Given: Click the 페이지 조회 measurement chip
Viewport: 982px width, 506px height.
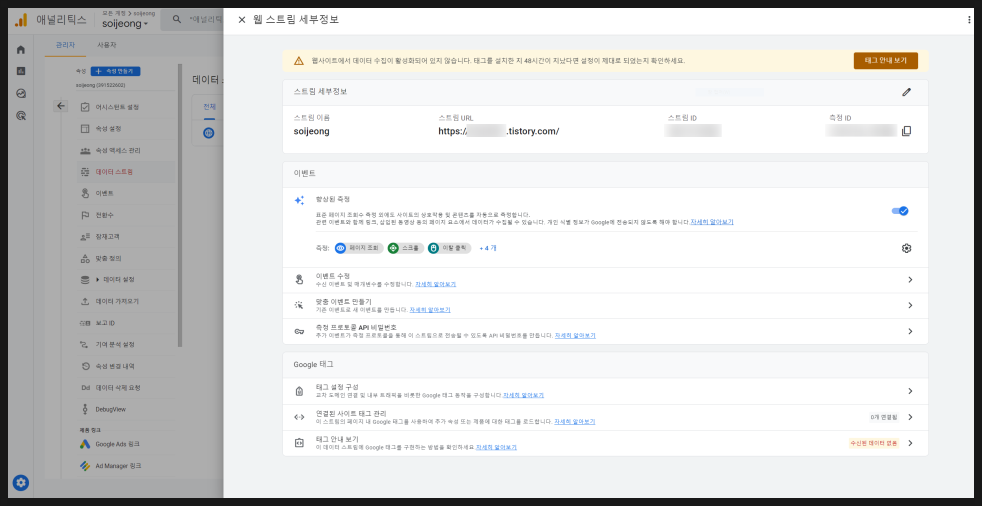Looking at the screenshot, I should [x=358, y=248].
